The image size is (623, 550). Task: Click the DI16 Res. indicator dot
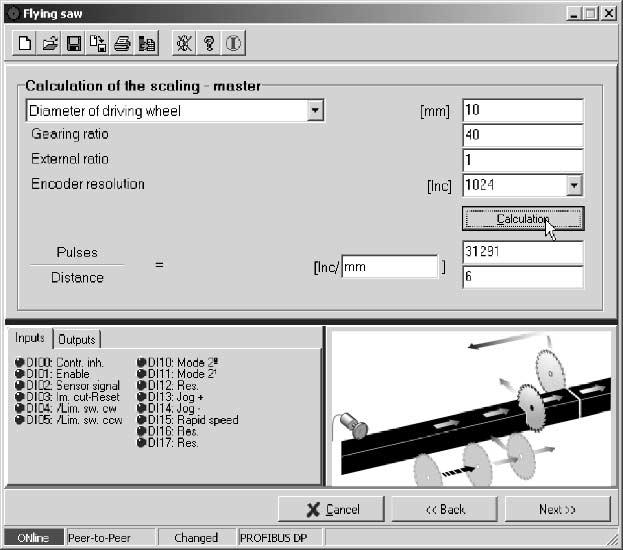click(141, 431)
